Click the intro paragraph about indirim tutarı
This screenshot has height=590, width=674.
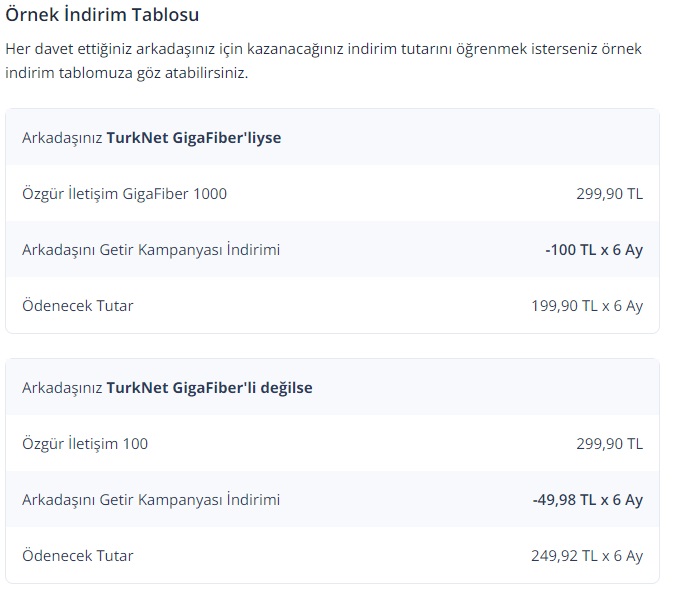click(x=323, y=61)
